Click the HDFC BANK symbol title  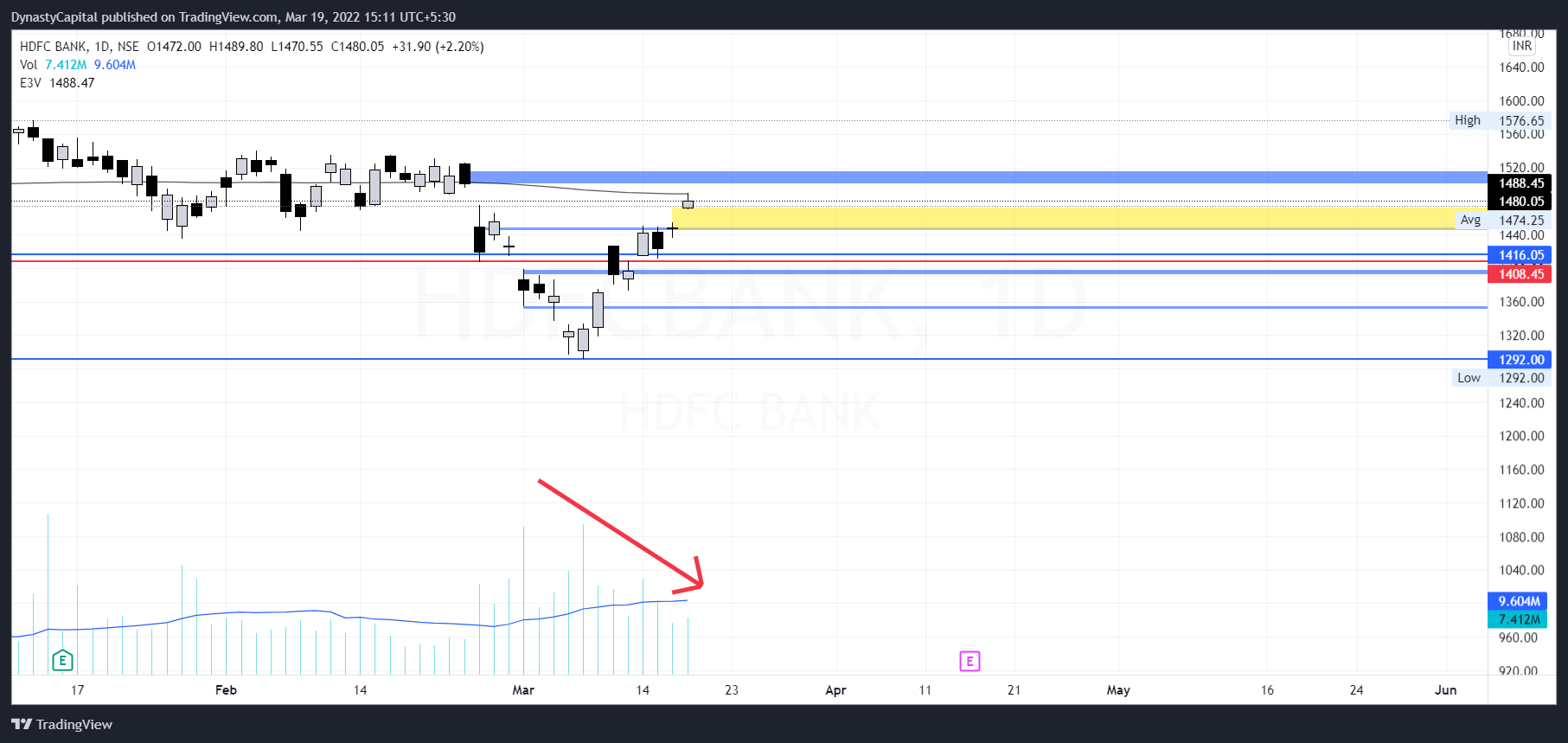pos(53,47)
